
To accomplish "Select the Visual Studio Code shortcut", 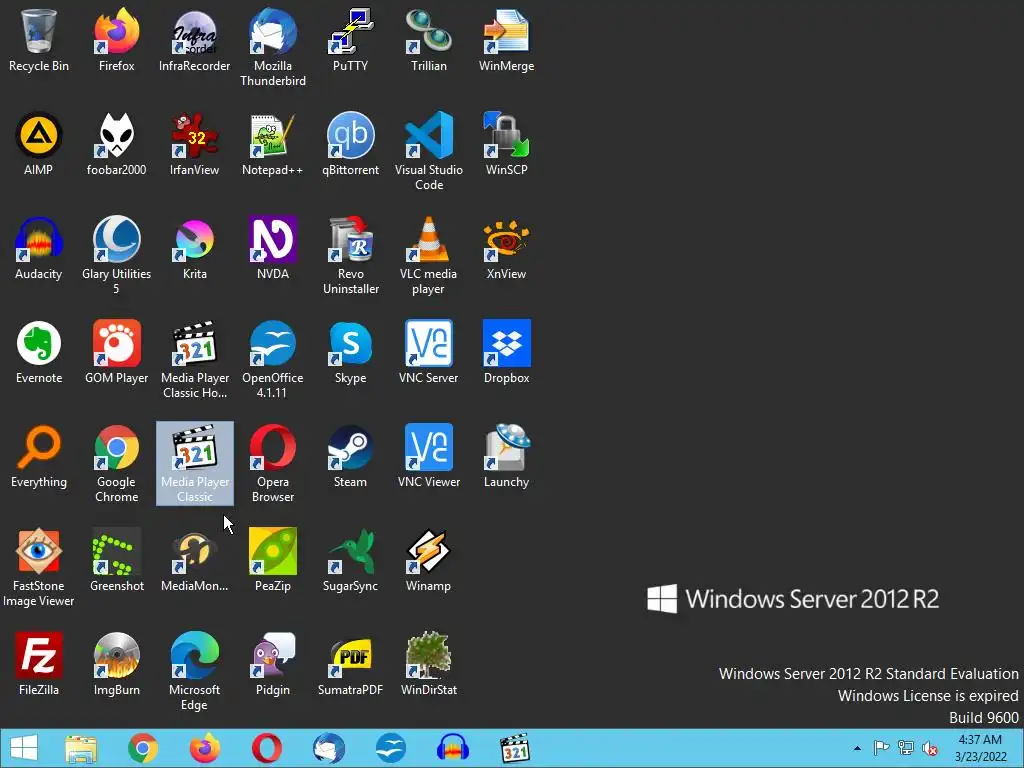I will click(x=428, y=152).
